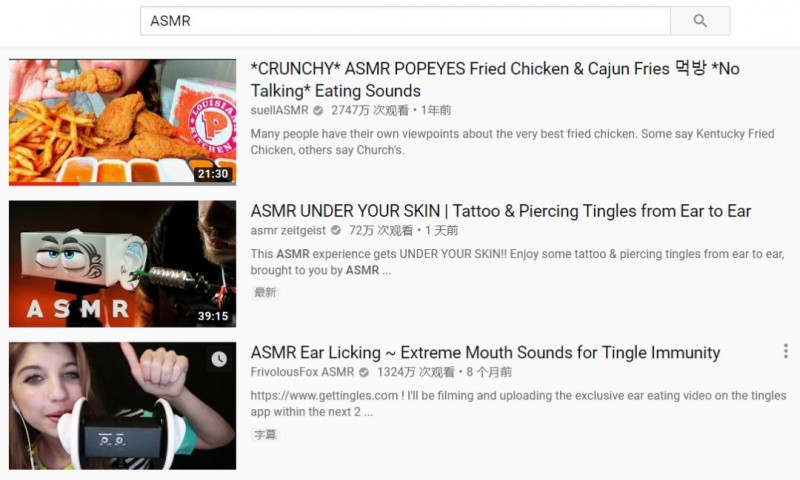Click into the ASMR search input field

click(405, 21)
